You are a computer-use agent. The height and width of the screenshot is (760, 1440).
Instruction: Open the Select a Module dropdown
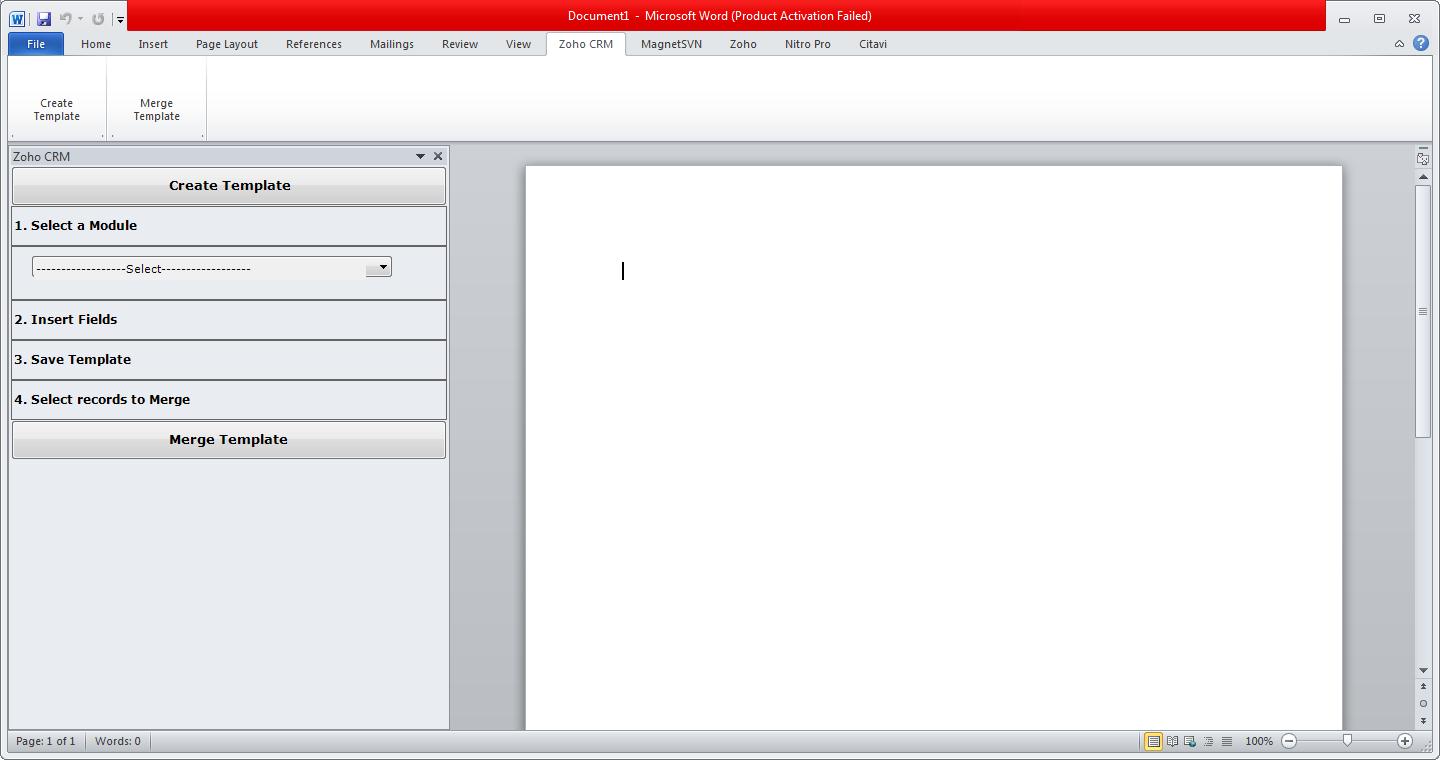pyautogui.click(x=378, y=267)
